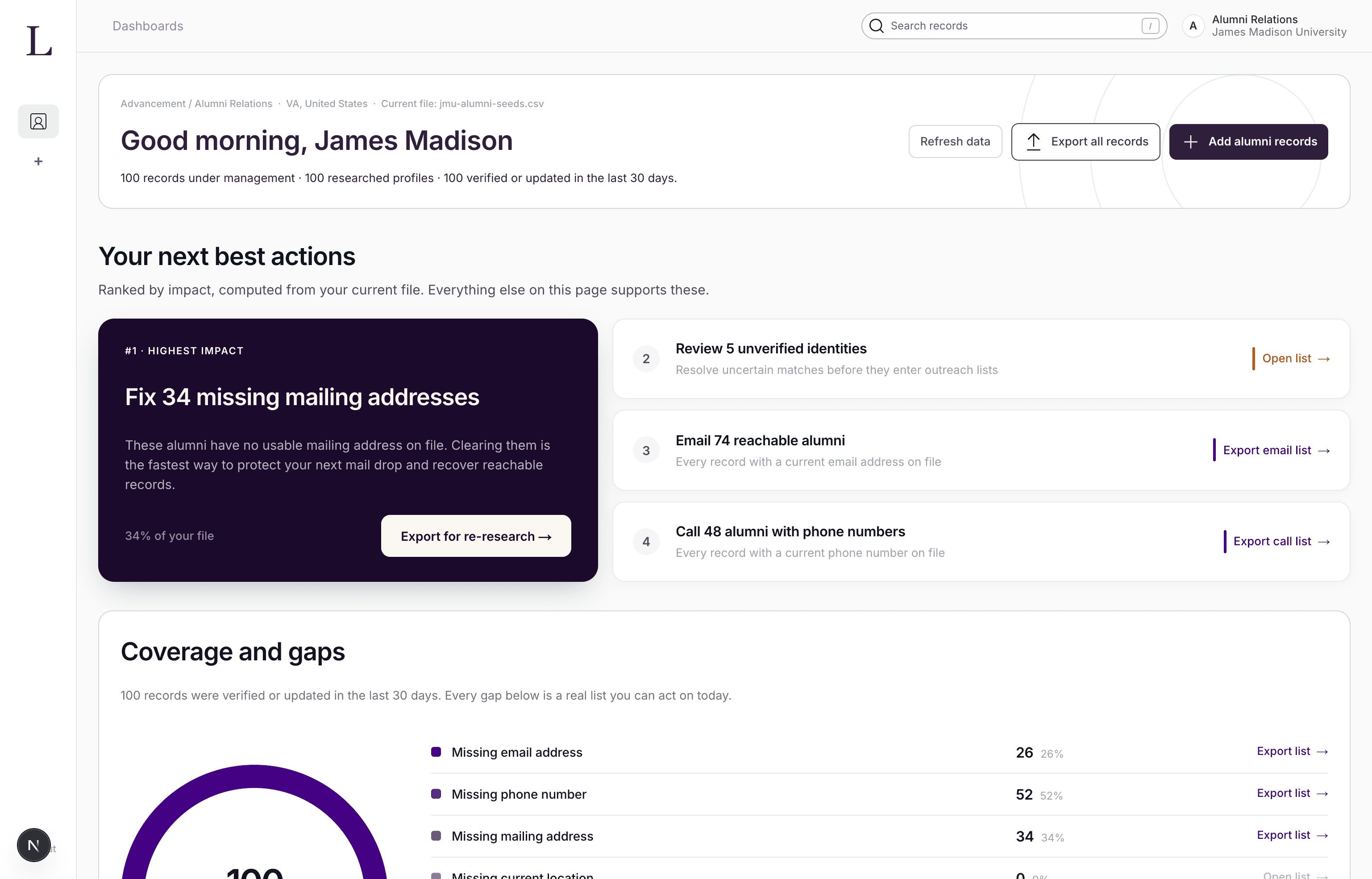Click step number 2 badge

646,358
